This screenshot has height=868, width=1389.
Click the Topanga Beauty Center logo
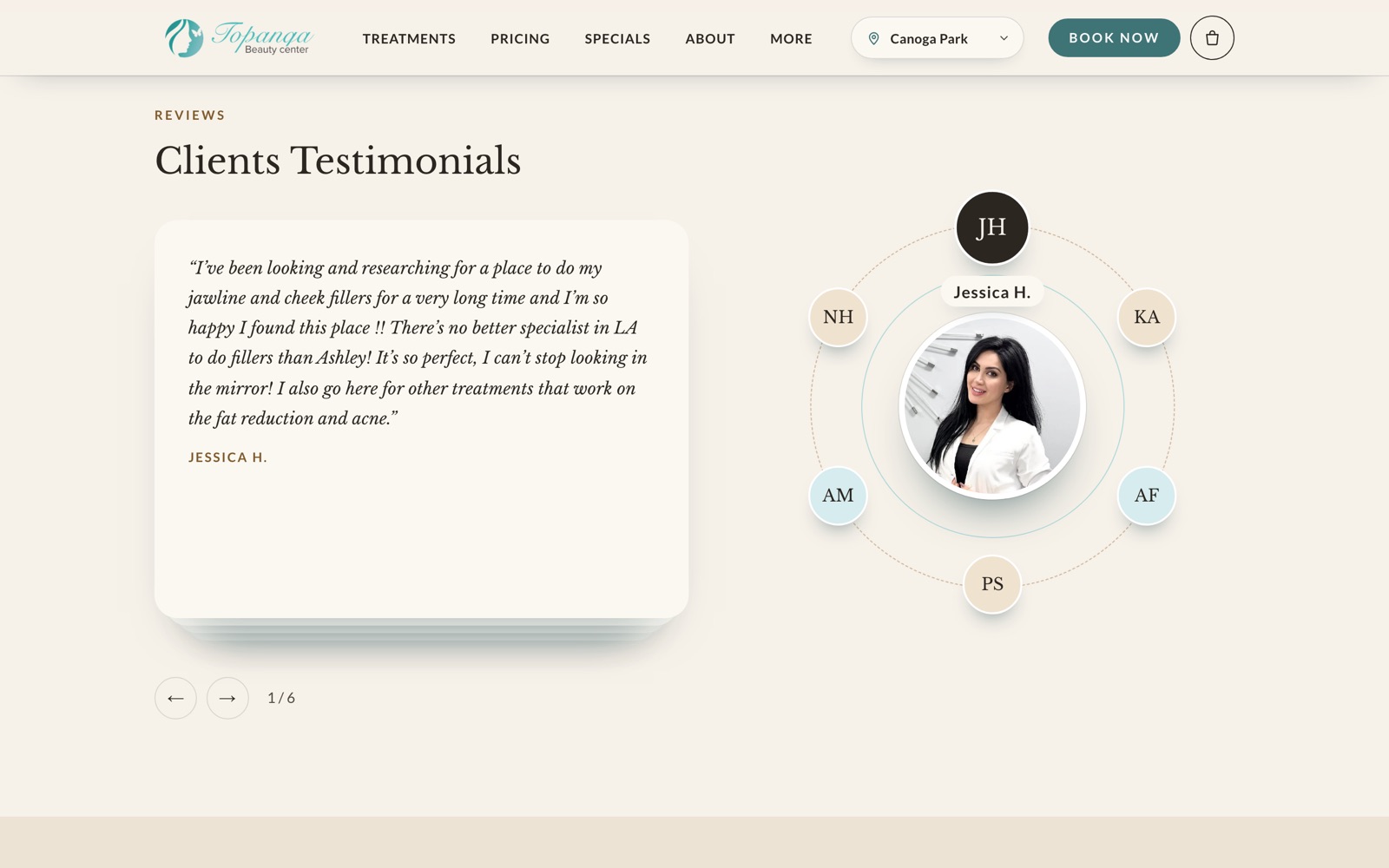click(x=239, y=38)
